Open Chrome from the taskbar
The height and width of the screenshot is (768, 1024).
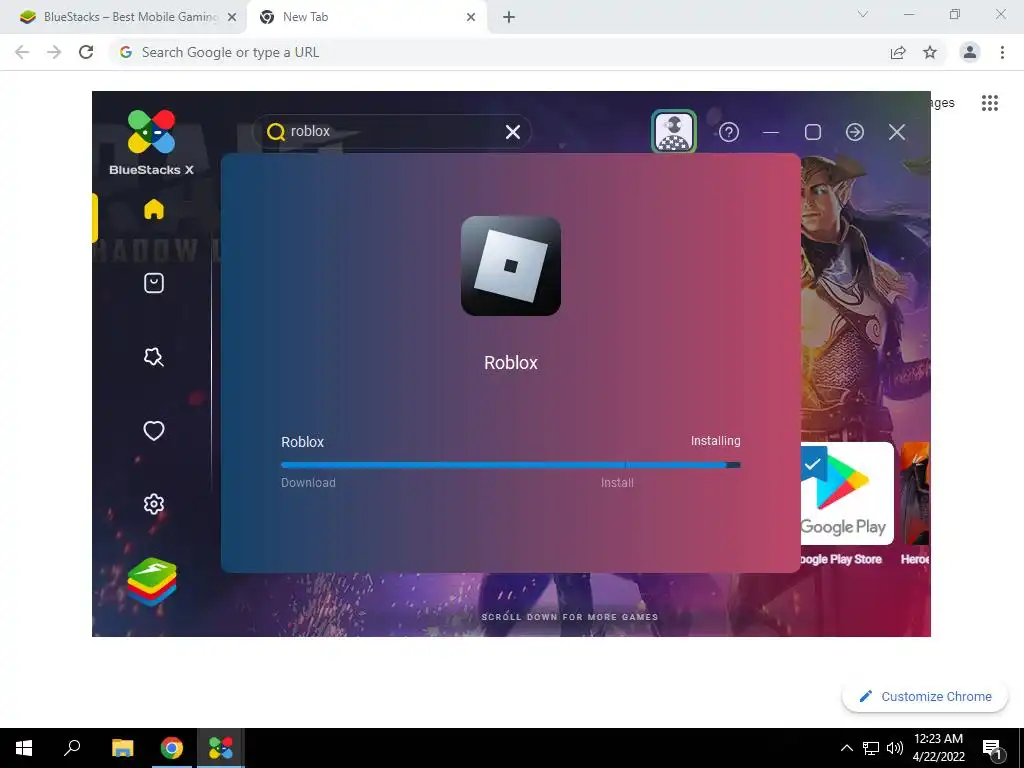(x=172, y=748)
